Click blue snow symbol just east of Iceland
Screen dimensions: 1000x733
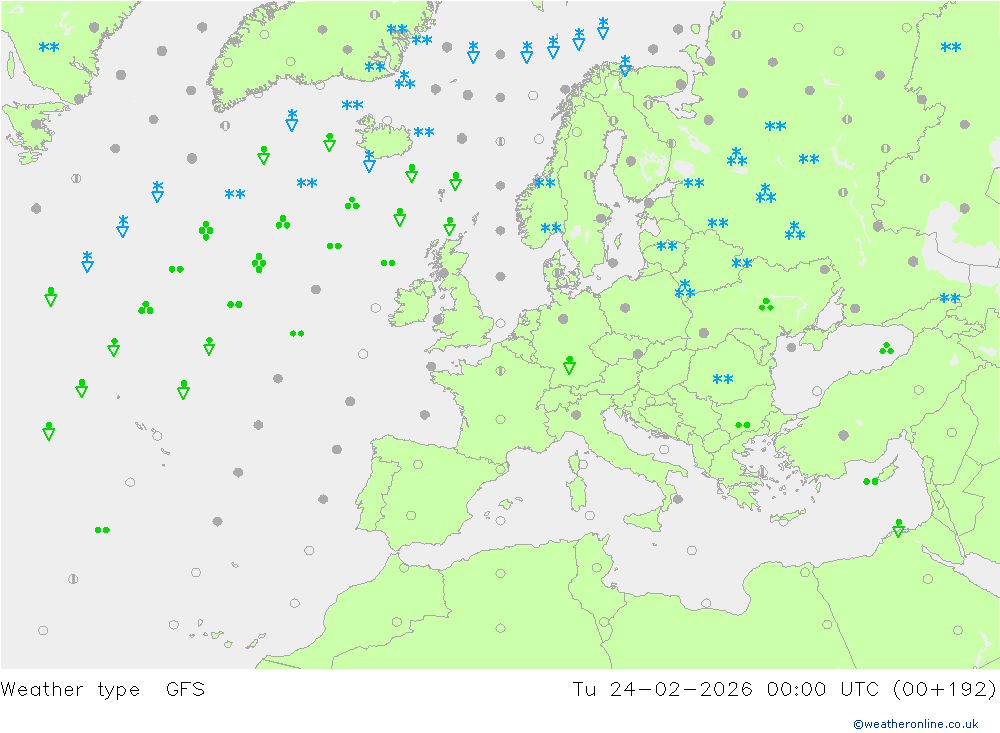click(x=424, y=132)
